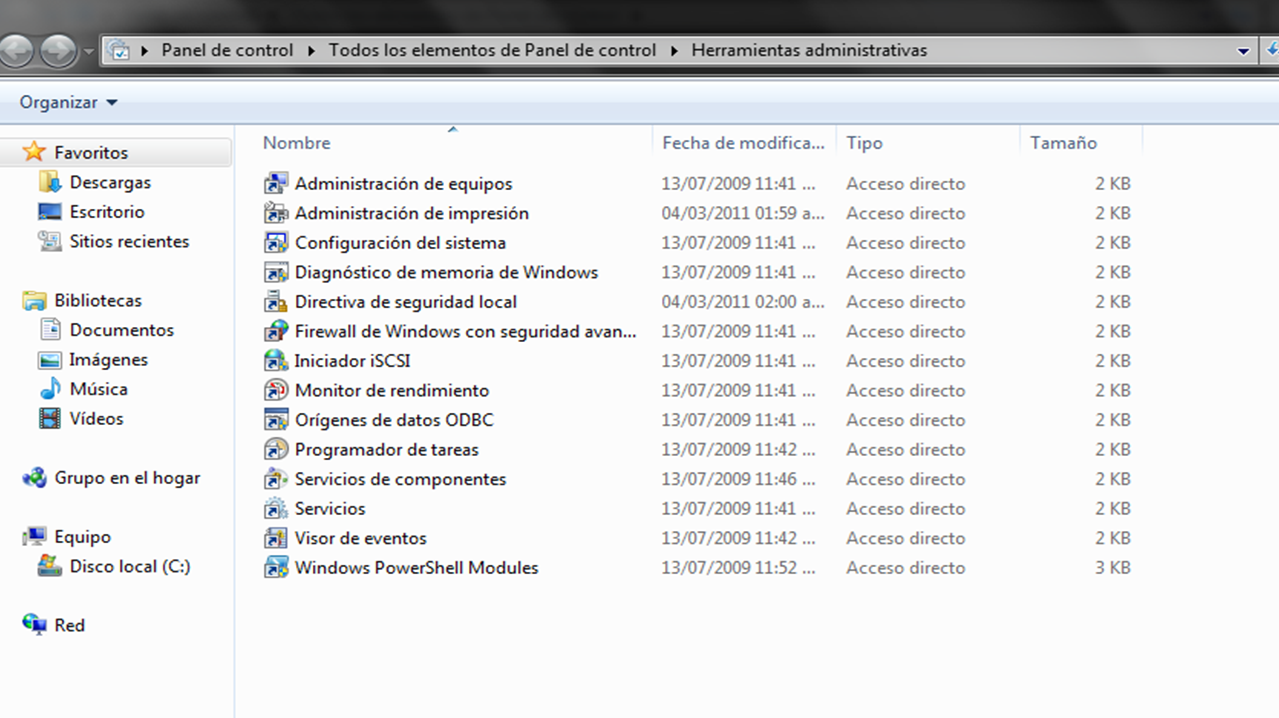Image resolution: width=1279 pixels, height=718 pixels.
Task: Select the Iniciador iSCSI icon
Action: [276, 361]
